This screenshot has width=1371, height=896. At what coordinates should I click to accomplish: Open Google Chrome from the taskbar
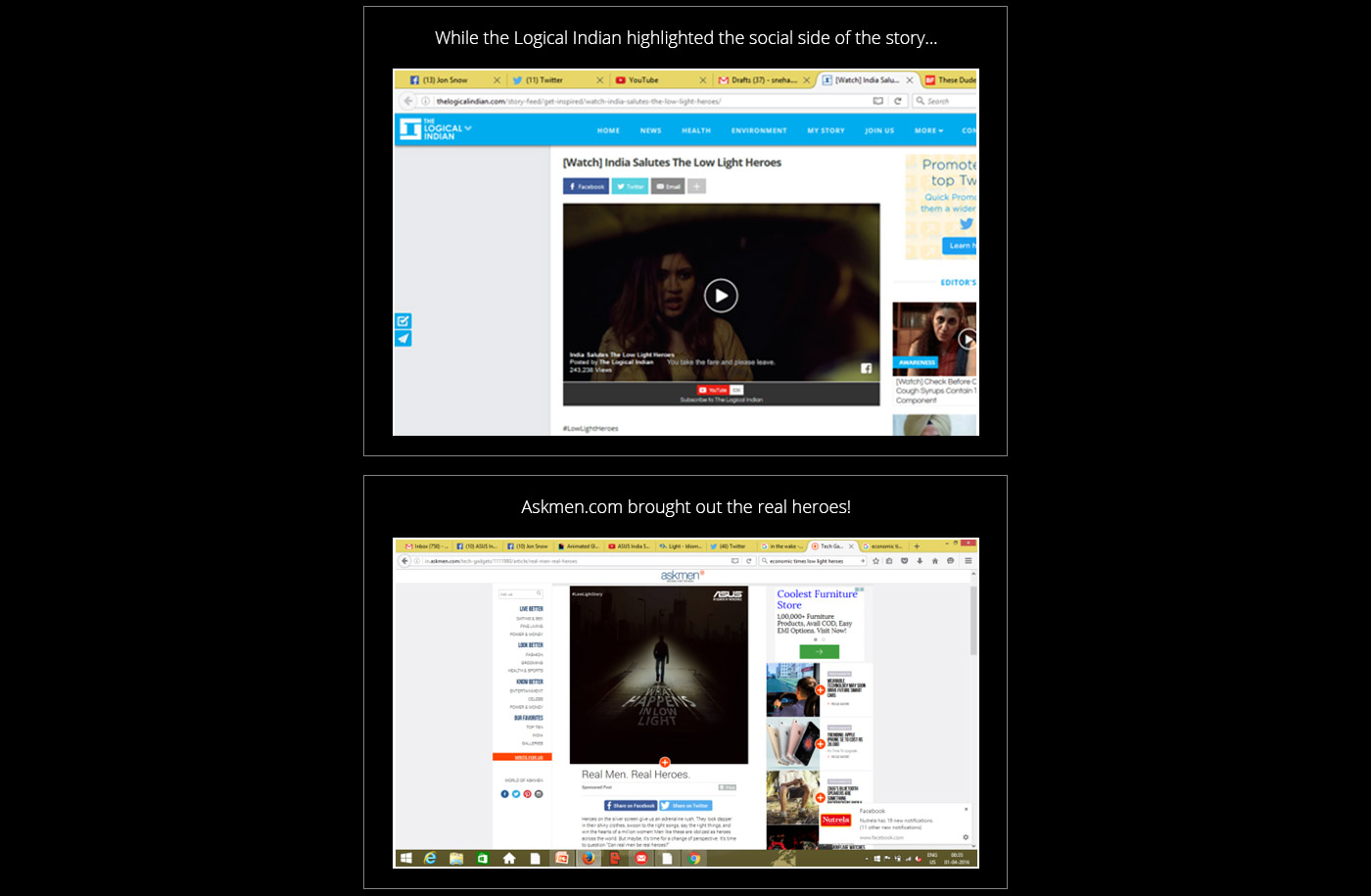[x=694, y=859]
